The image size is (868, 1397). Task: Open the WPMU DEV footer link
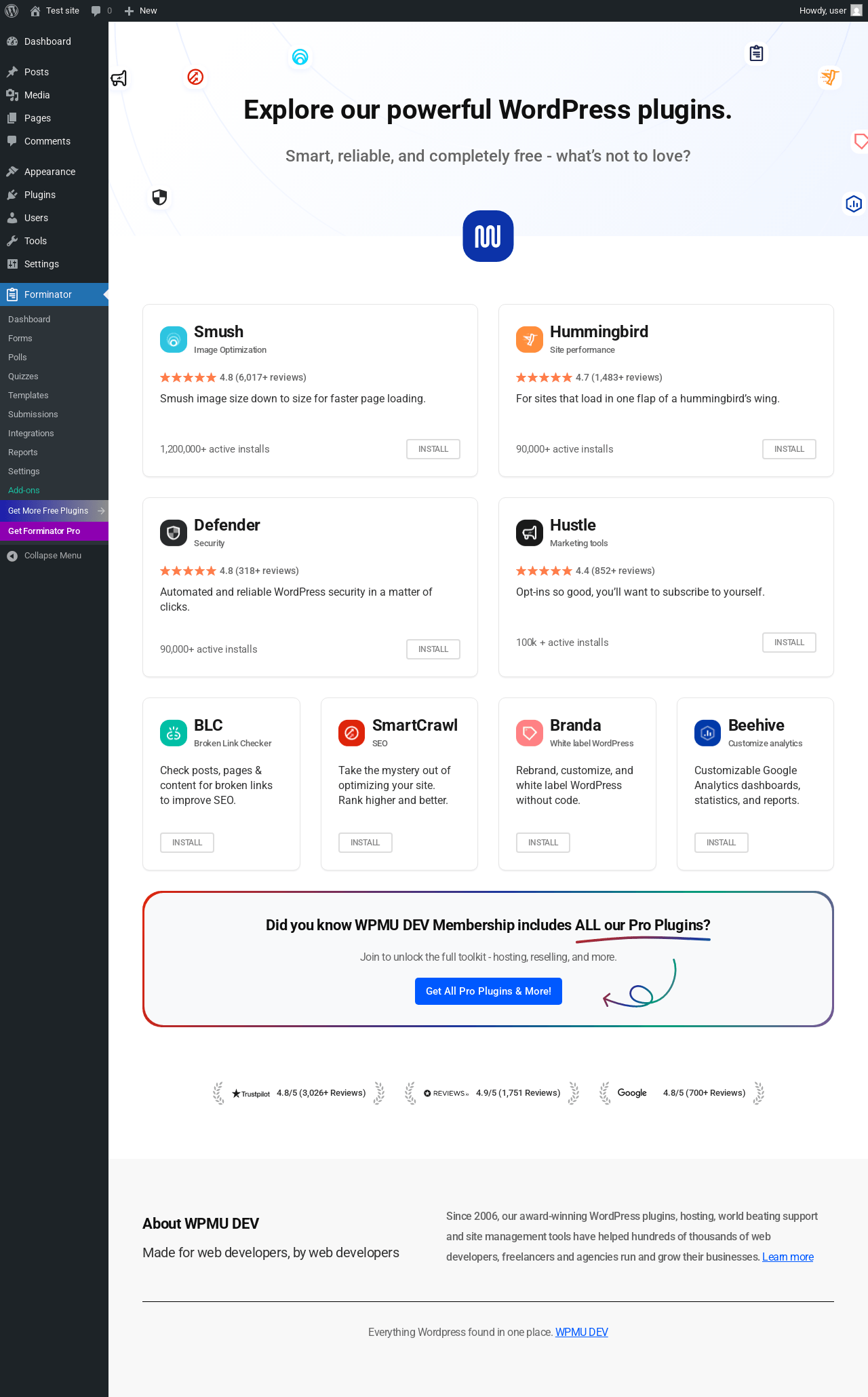[x=582, y=1333]
